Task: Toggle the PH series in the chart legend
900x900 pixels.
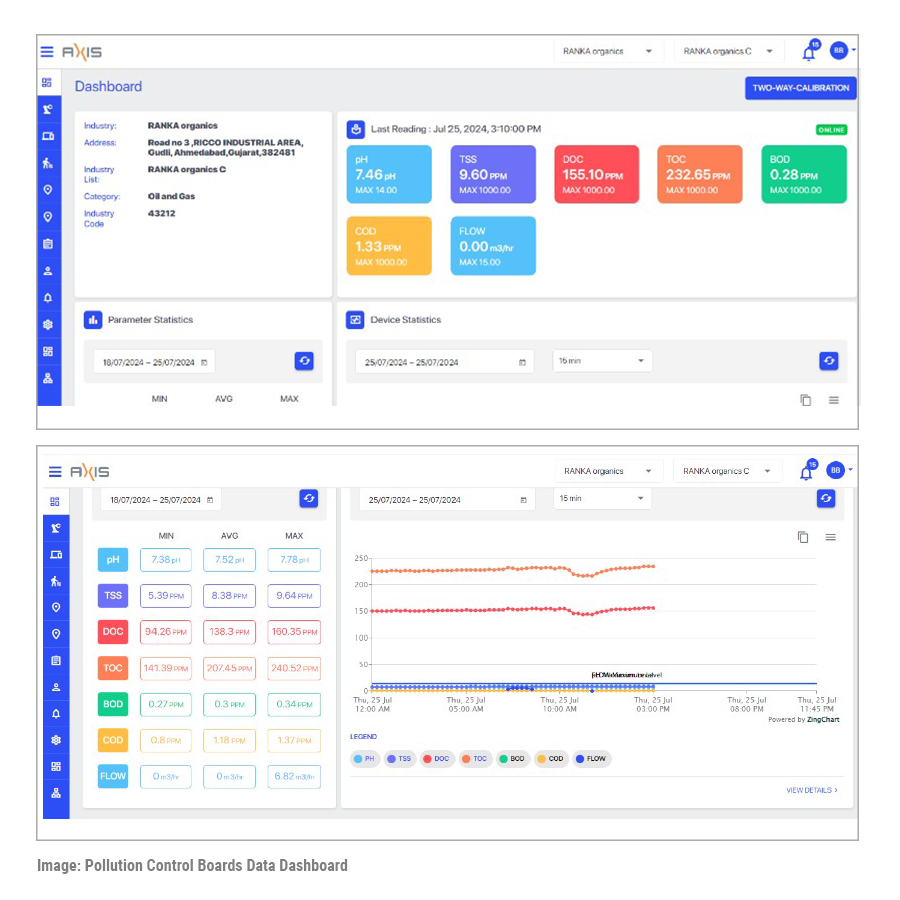Action: [x=364, y=759]
